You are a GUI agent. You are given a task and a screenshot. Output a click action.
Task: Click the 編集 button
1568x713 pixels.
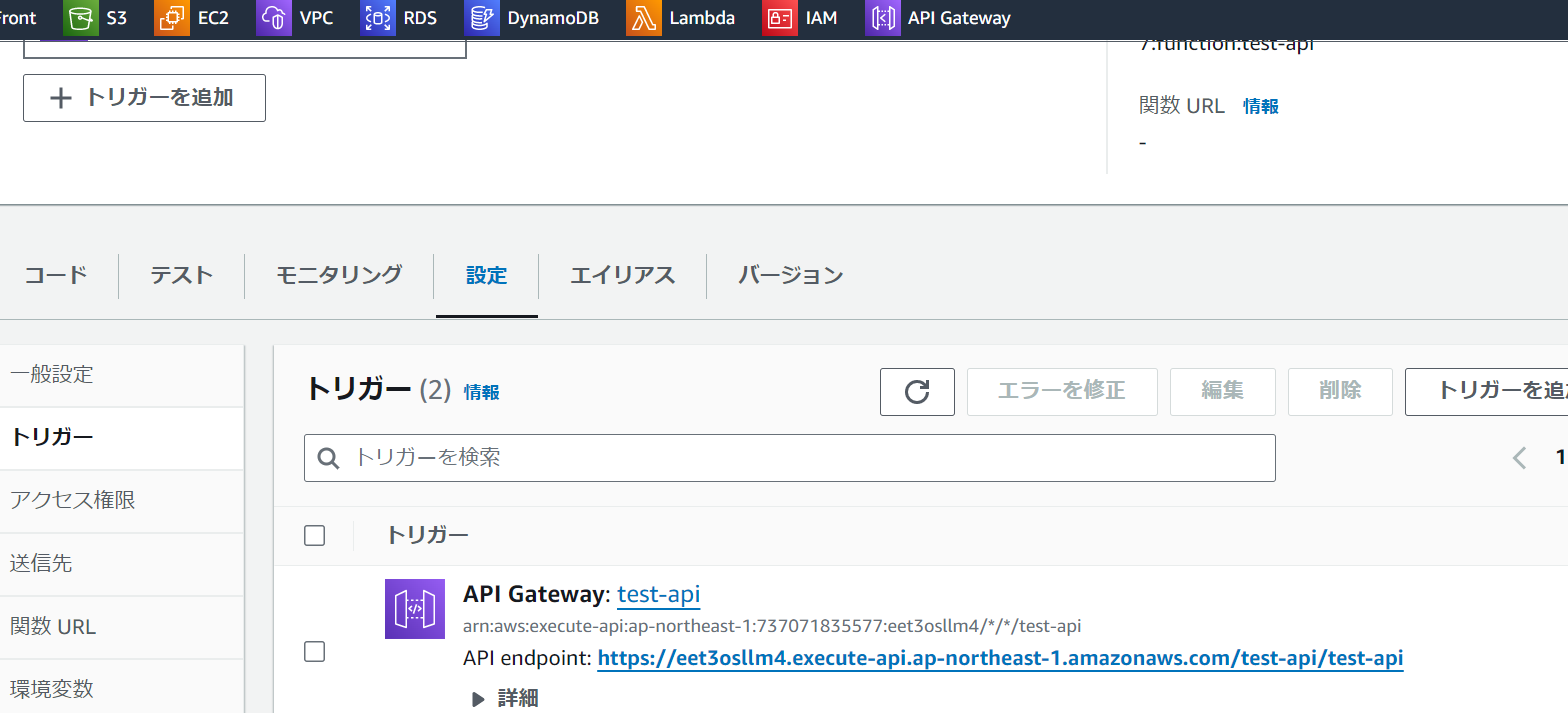[1223, 391]
